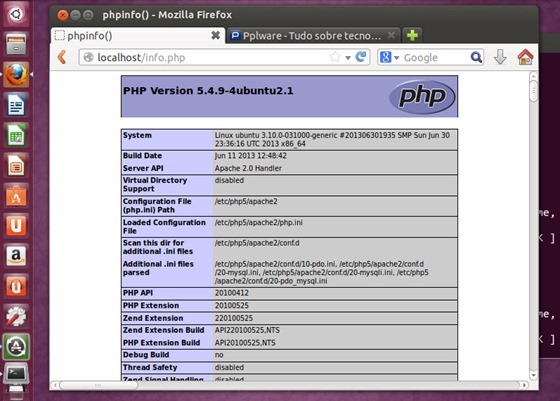Click 'Jun 11 2013 12:48:42' build date
This screenshot has height=401, width=560.
250,155
